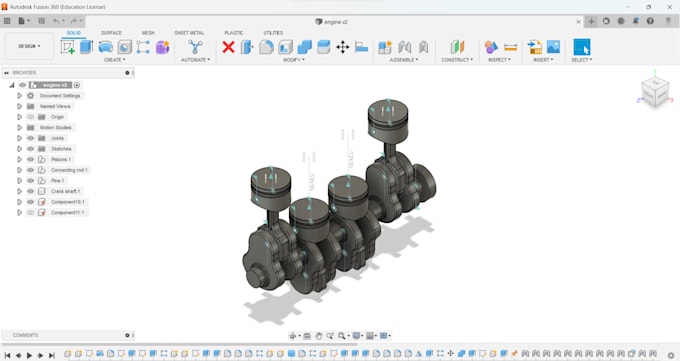Select the Shell tool
680x361 pixels.
[x=285, y=47]
